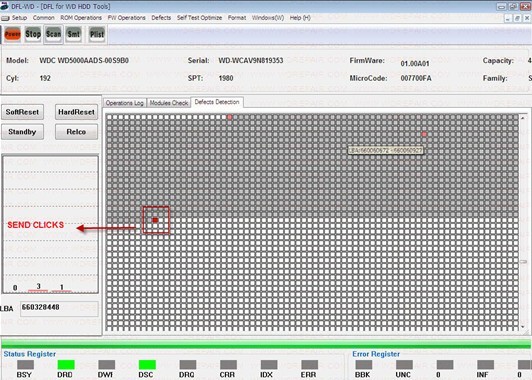Open the FW Operations menu
This screenshot has height=380, width=532.
tap(127, 18)
